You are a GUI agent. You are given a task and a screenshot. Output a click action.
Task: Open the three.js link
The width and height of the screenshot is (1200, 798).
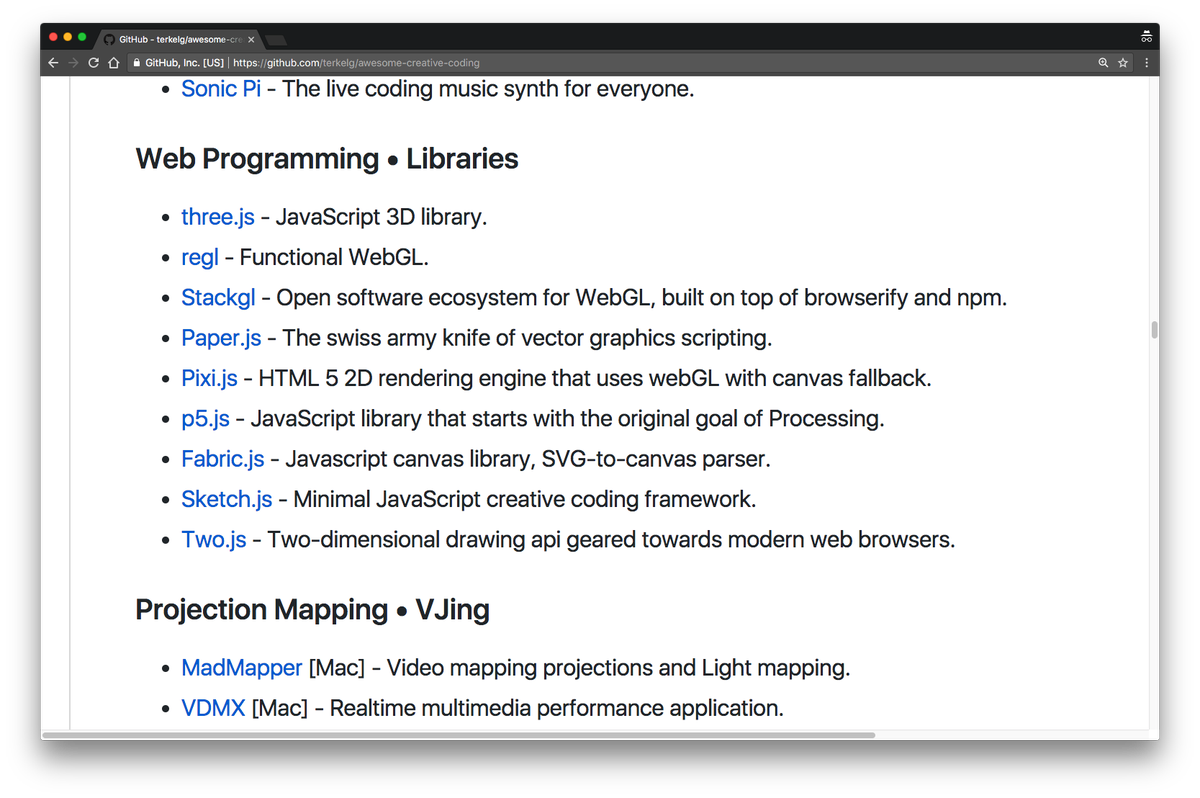pos(218,217)
